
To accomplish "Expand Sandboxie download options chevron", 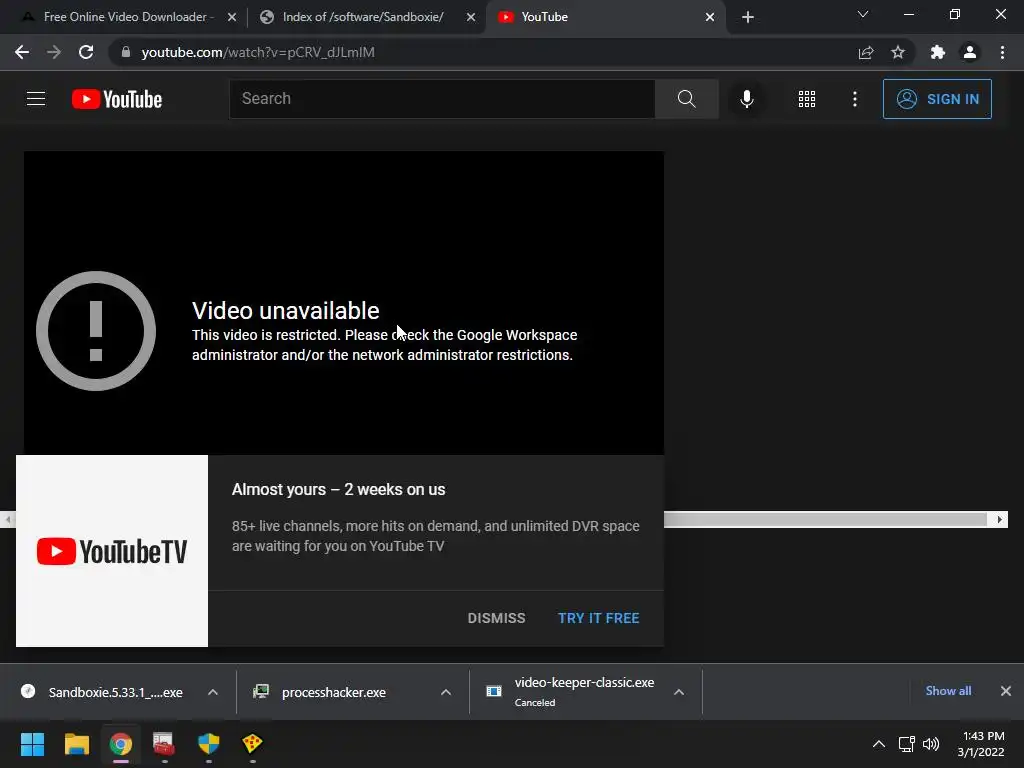I will (213, 692).
